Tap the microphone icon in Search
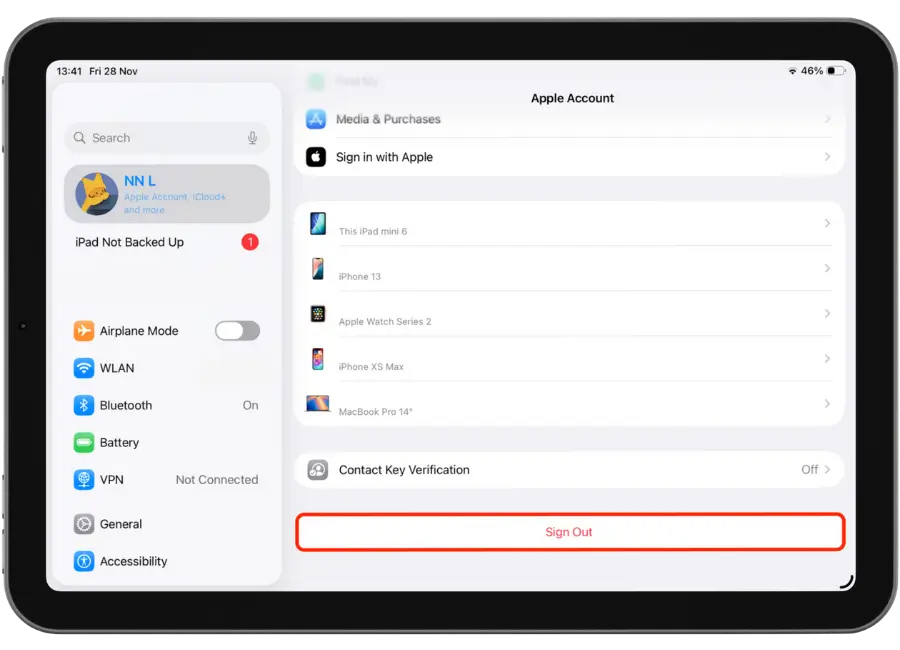The width and height of the screenshot is (900, 650). pos(253,138)
